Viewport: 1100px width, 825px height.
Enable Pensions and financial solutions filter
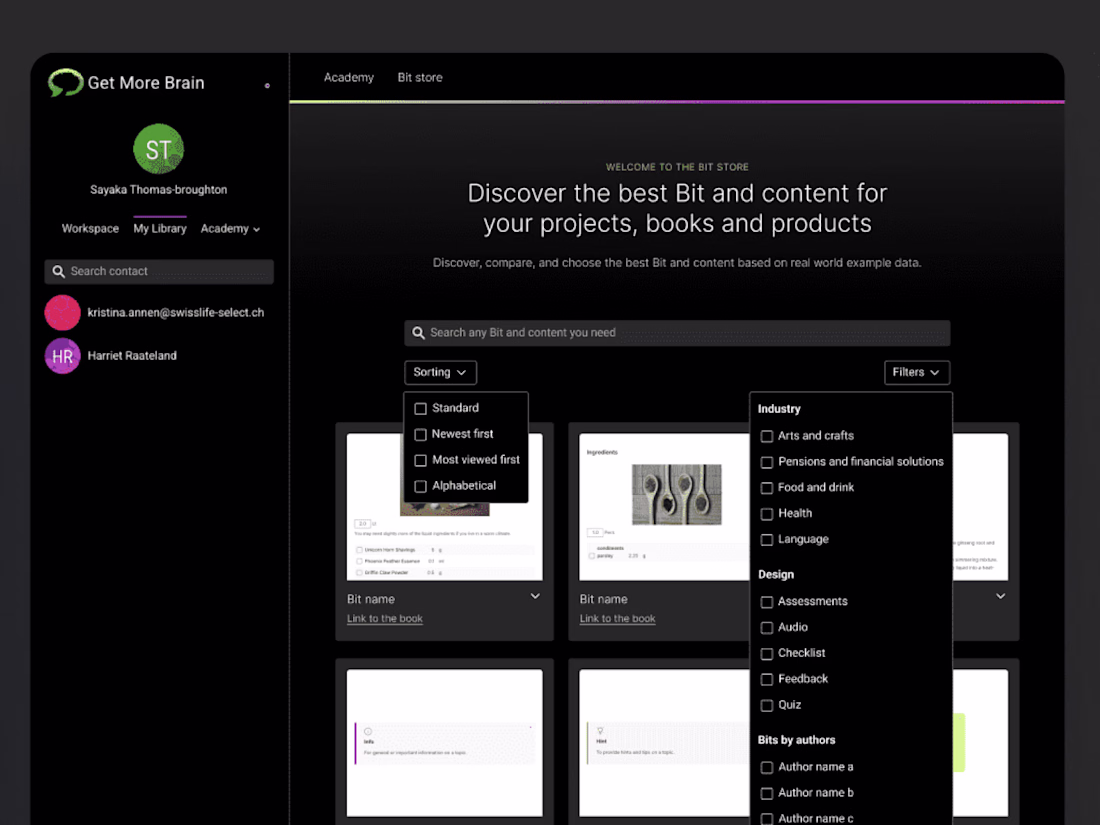click(767, 462)
